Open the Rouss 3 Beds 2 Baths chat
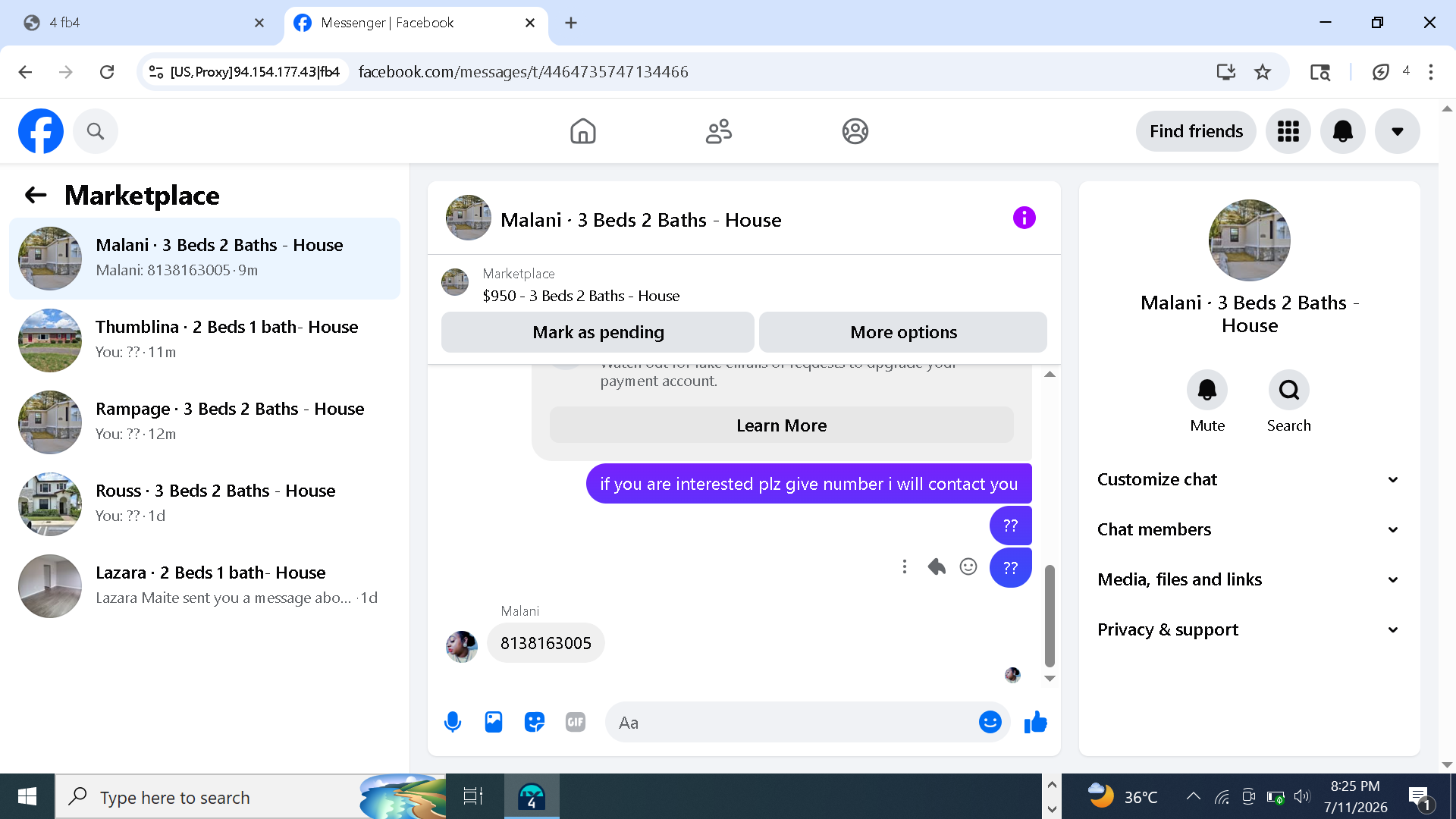Image resolution: width=1456 pixels, height=819 pixels. click(205, 504)
